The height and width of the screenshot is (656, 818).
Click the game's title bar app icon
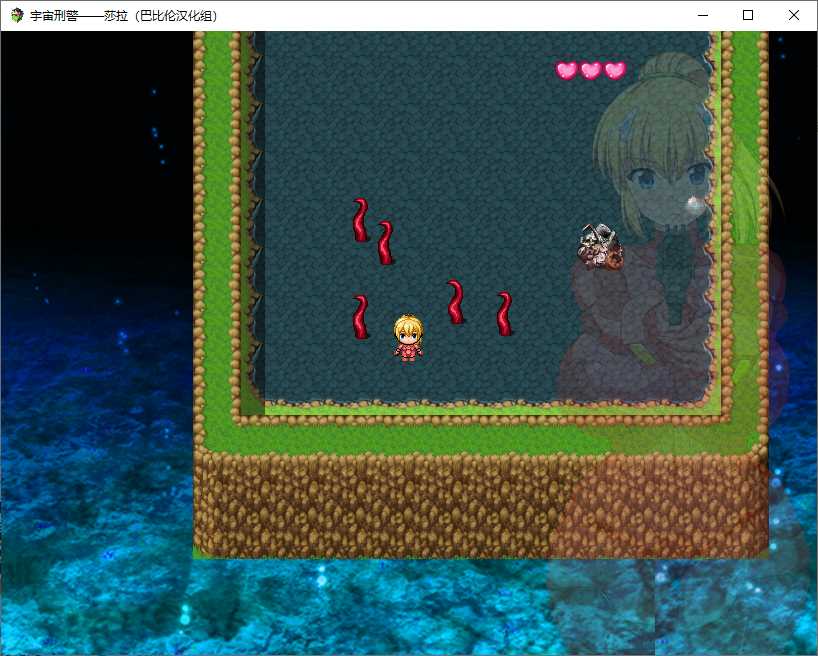17,15
